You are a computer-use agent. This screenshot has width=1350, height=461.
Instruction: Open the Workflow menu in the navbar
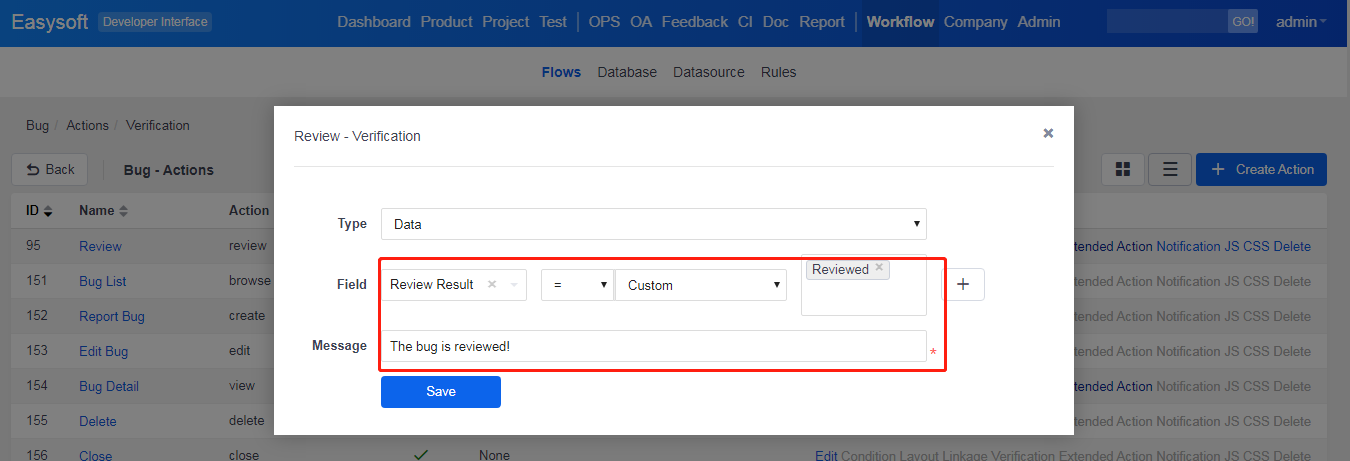coord(900,22)
